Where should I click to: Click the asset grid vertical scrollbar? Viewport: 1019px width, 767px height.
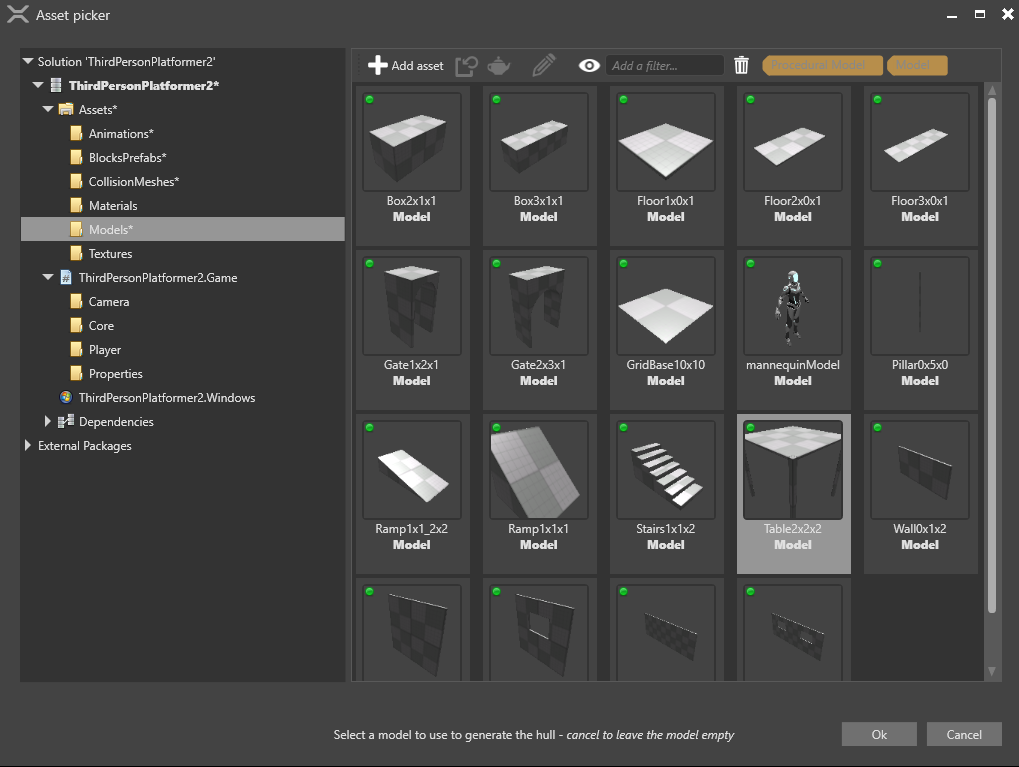992,355
